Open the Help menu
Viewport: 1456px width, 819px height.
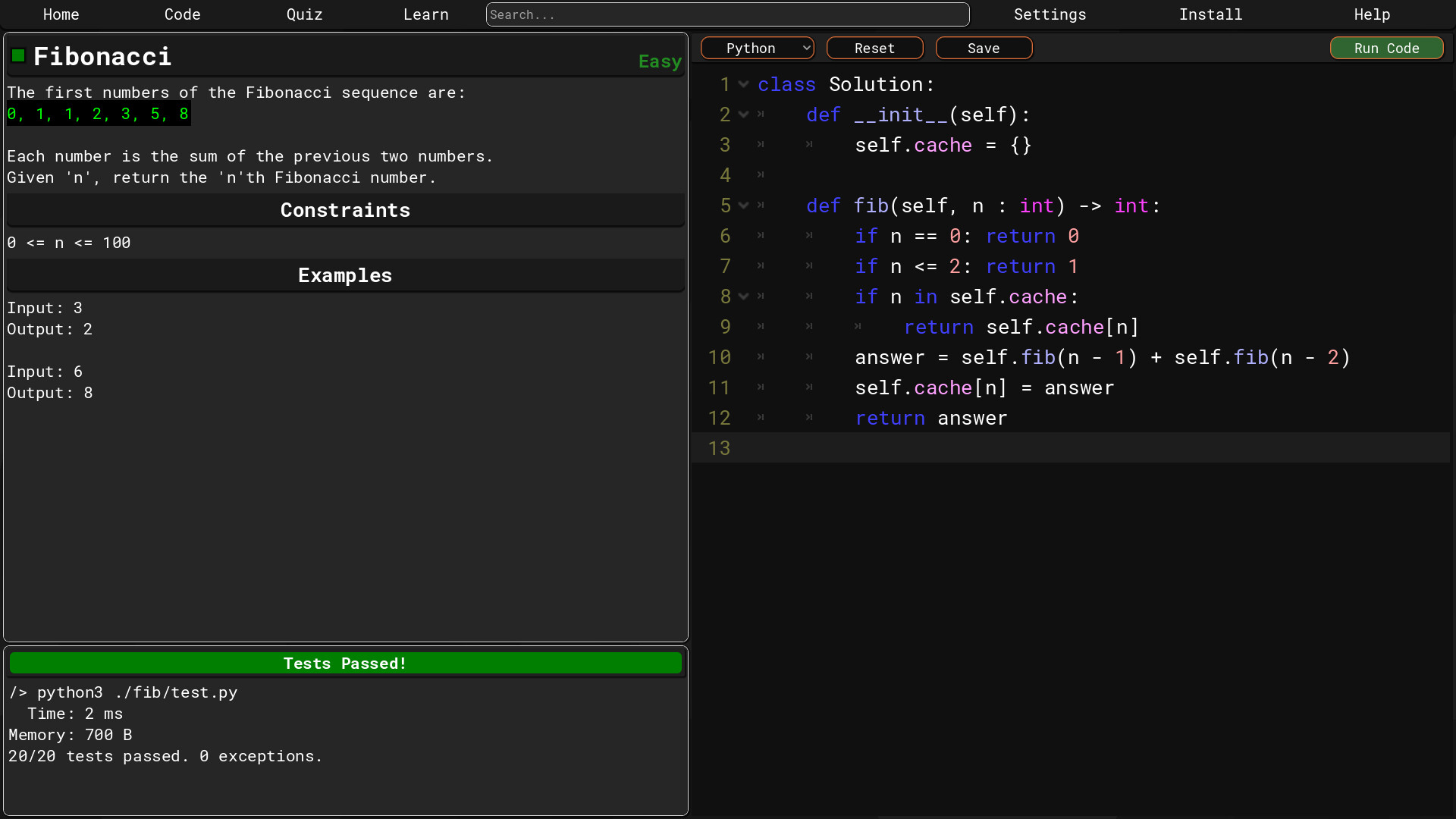[x=1372, y=14]
